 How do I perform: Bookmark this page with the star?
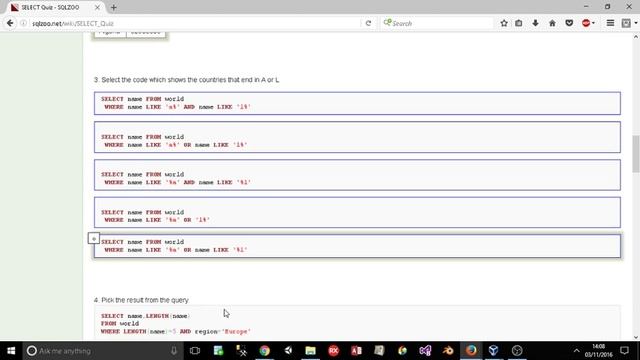504,23
